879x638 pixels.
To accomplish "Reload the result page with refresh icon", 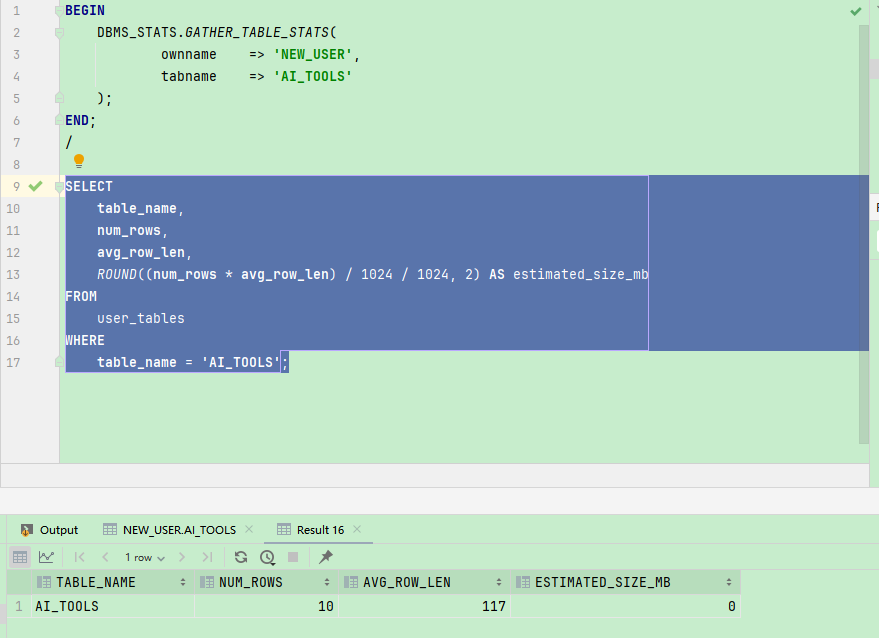I will coord(241,557).
